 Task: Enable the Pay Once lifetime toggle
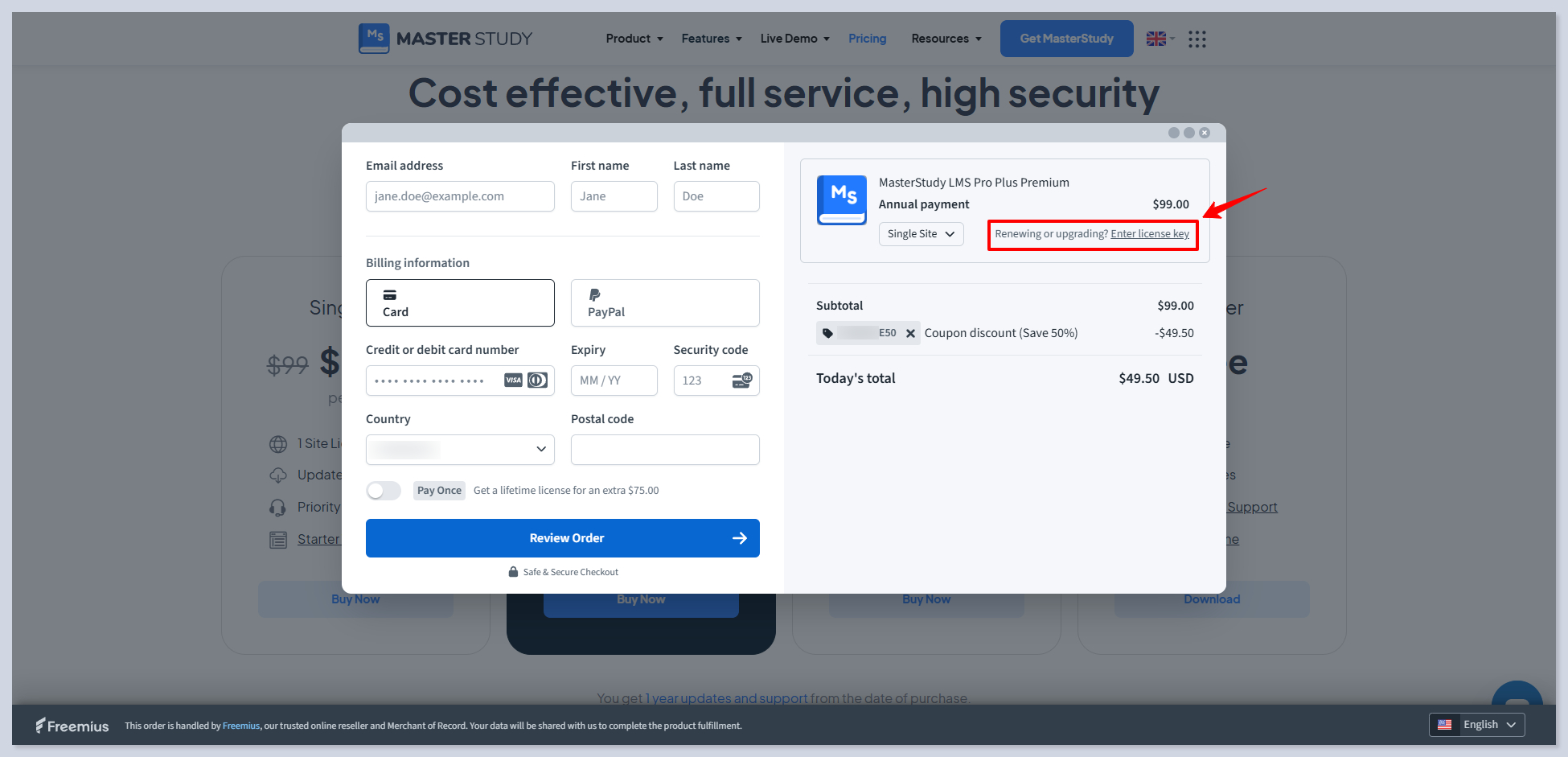pos(384,491)
